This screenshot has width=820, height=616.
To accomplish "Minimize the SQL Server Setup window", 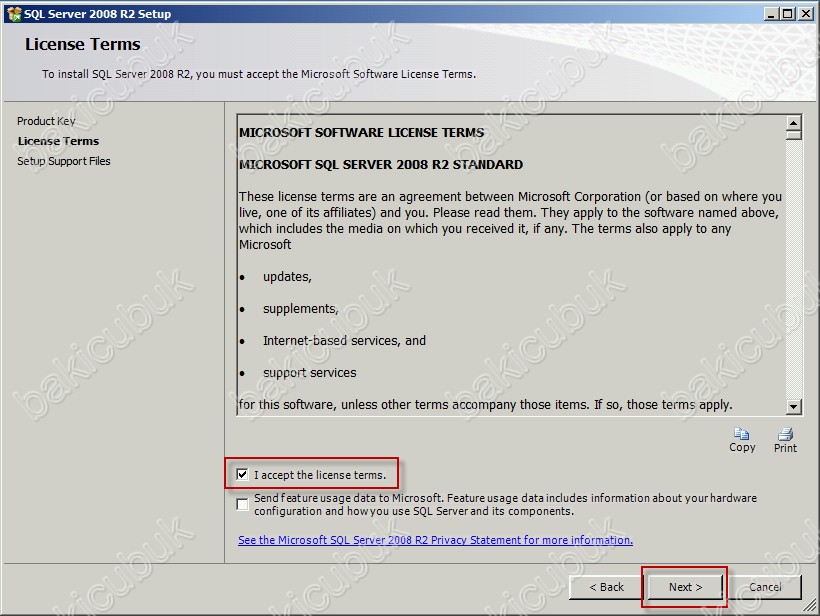I will 770,14.
